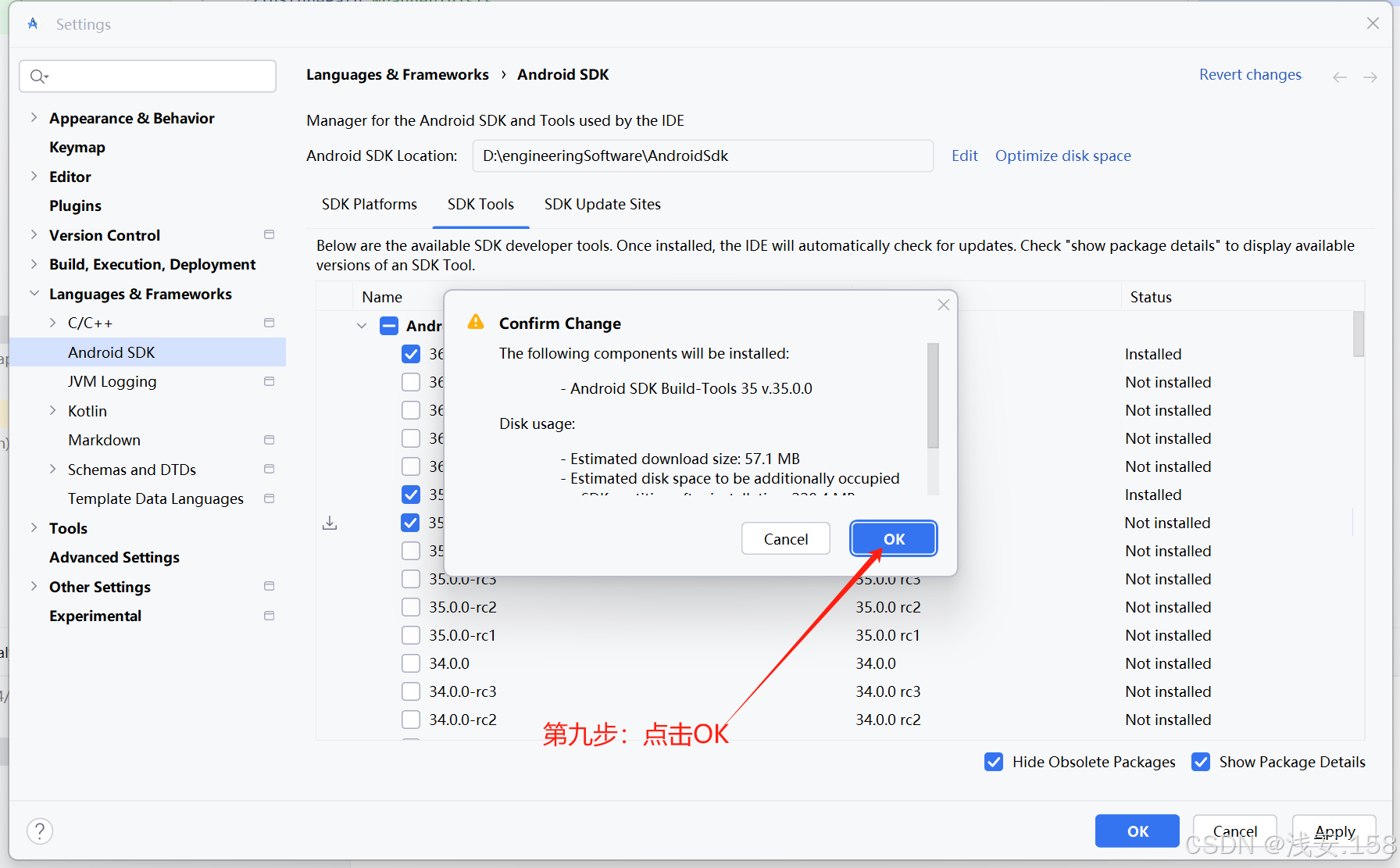Click project-level icon beside Markdown

[270, 440]
